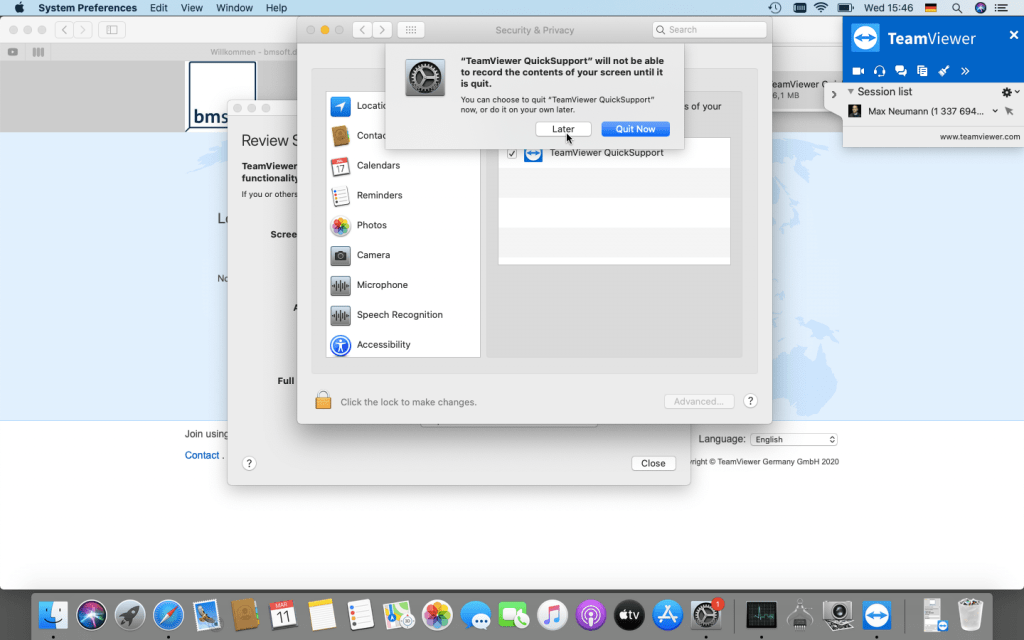1024x640 pixels.
Task: Open the TeamViewer chat bubbles icon
Action: [901, 71]
